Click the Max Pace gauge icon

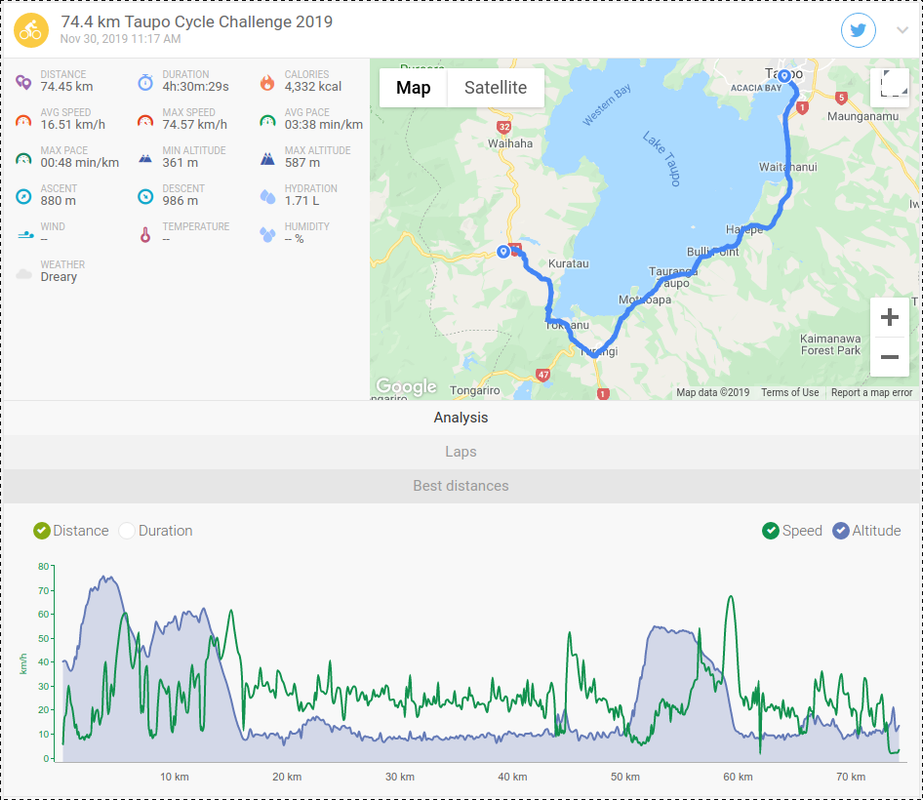24,158
